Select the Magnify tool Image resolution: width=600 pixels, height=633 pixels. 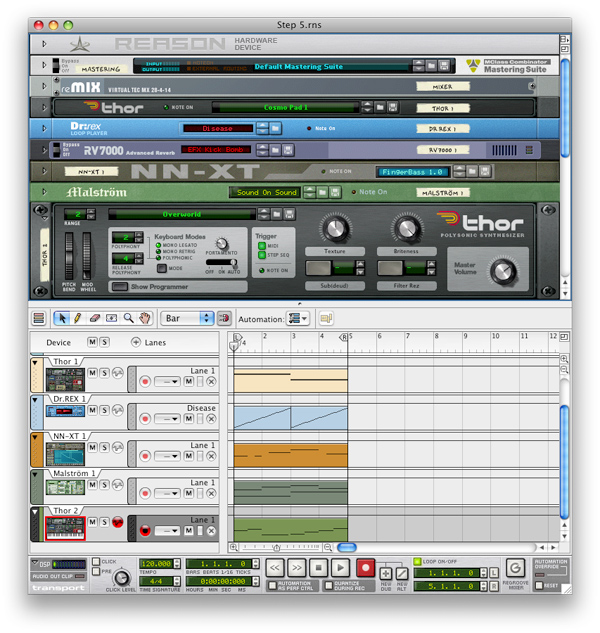pyautogui.click(x=128, y=319)
